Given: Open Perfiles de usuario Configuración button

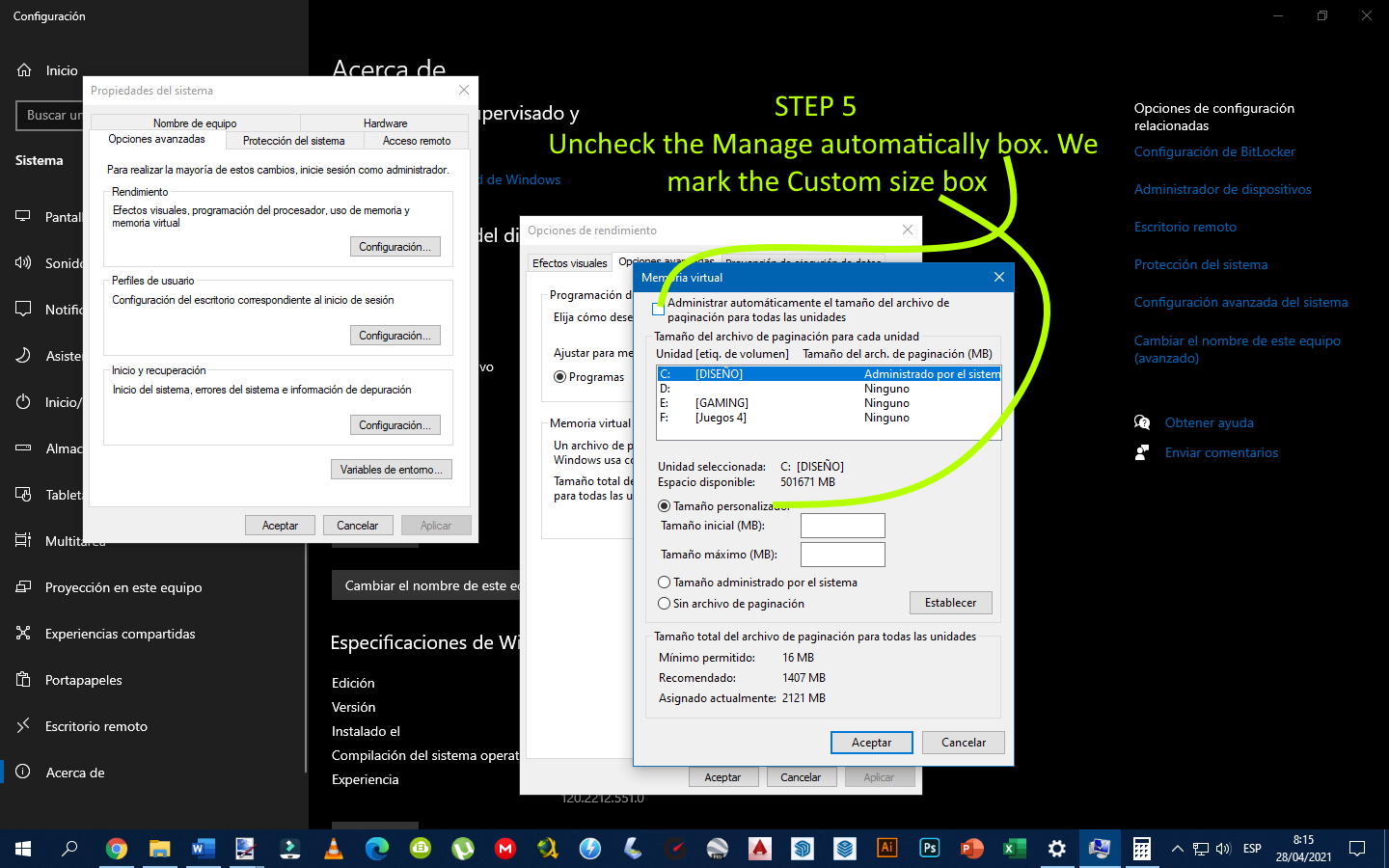Looking at the screenshot, I should [395, 336].
